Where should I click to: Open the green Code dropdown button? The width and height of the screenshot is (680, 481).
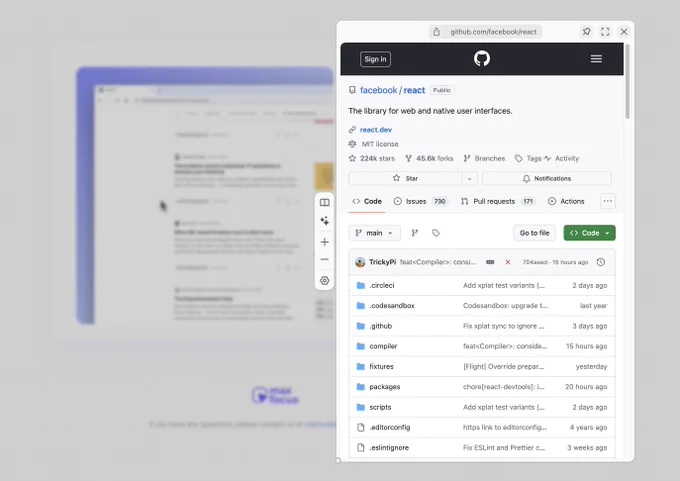click(x=589, y=233)
